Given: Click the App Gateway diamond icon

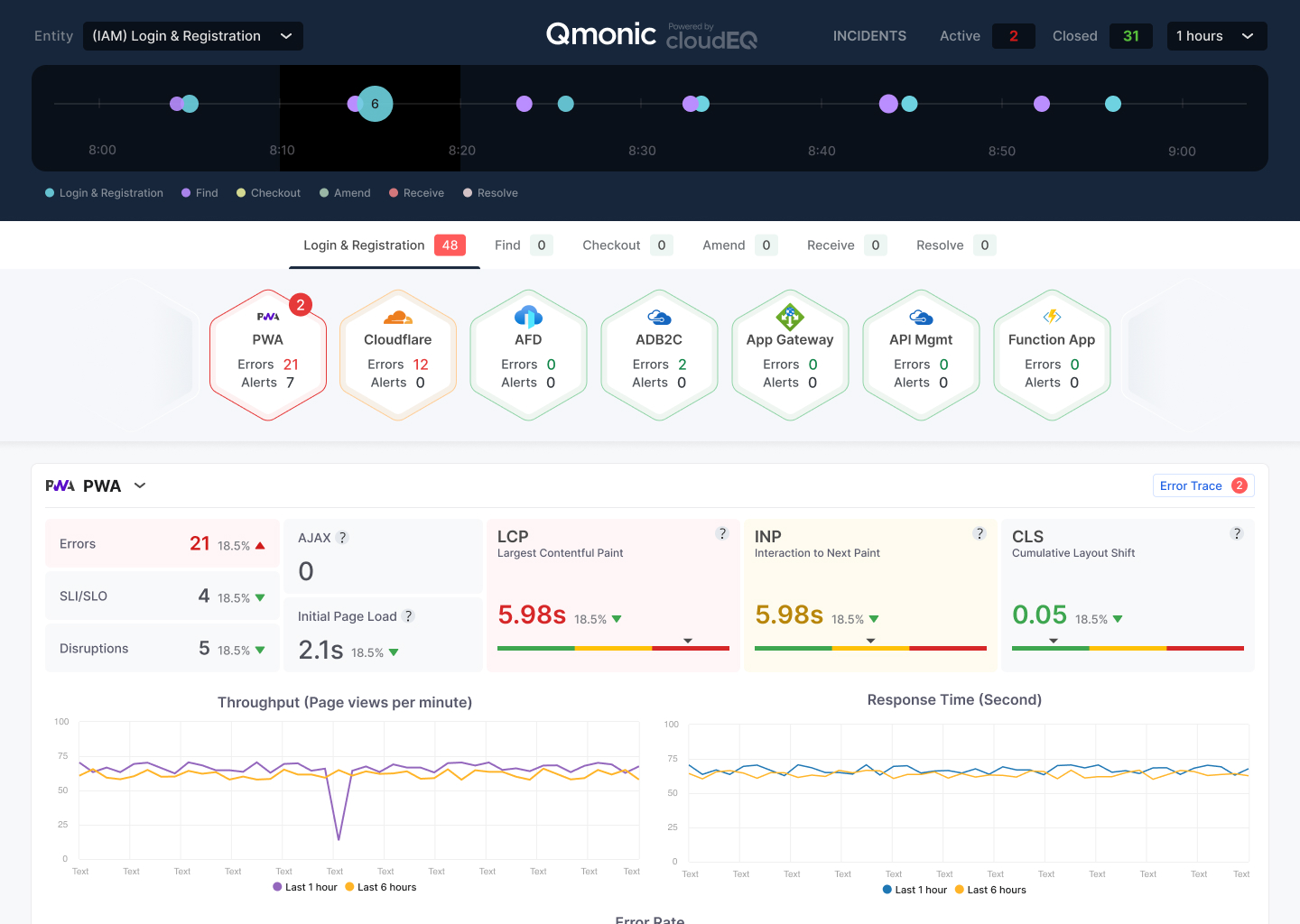Looking at the screenshot, I should click(790, 317).
